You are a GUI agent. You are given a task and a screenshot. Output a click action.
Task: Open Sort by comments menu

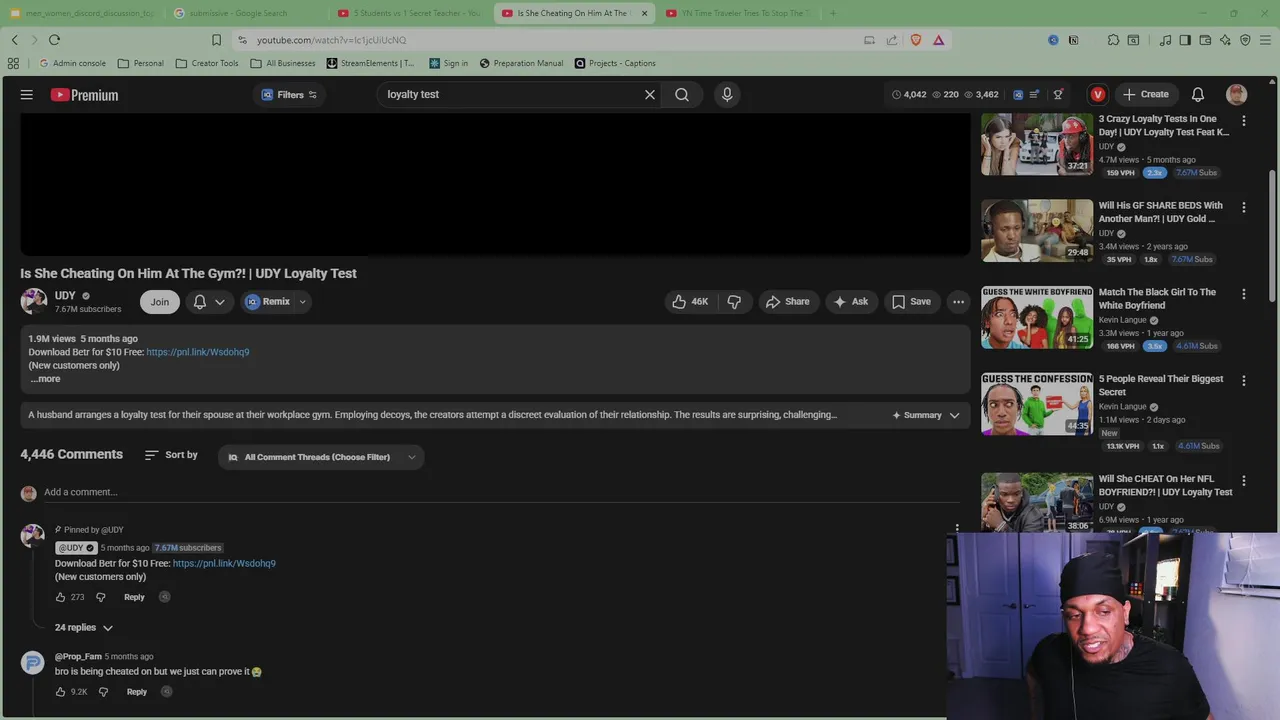click(x=171, y=455)
